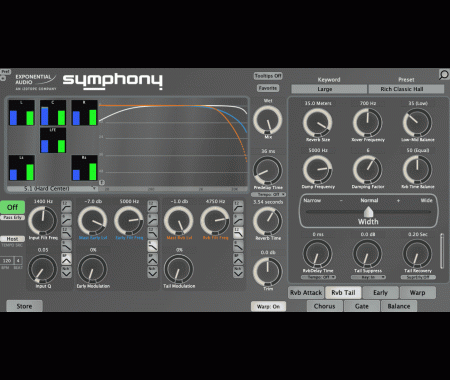Screen dimensions: 450x380
Task: Select 6 dB low-pass for Rvb filter
Action: pos(238,246)
